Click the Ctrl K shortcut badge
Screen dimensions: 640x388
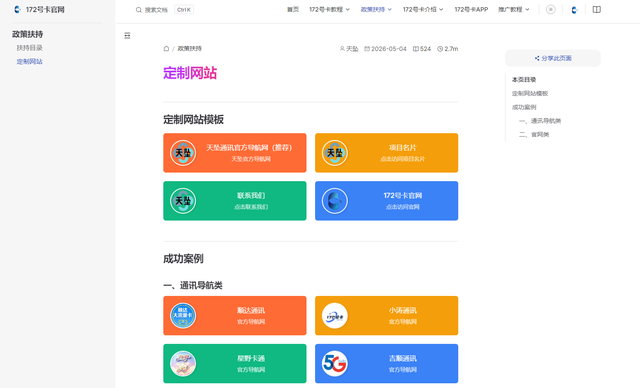point(184,9)
